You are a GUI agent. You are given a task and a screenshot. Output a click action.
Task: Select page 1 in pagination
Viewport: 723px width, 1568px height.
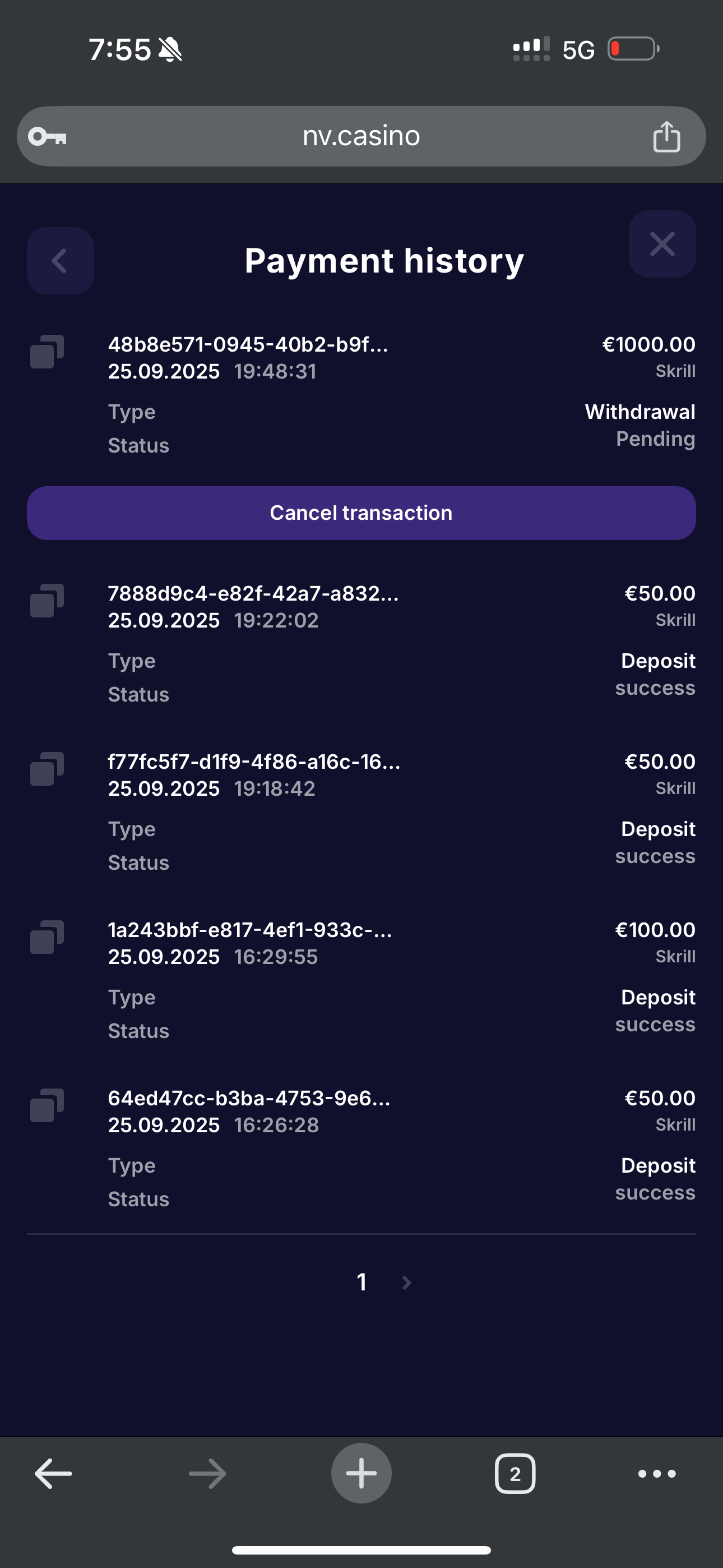coord(361,1283)
